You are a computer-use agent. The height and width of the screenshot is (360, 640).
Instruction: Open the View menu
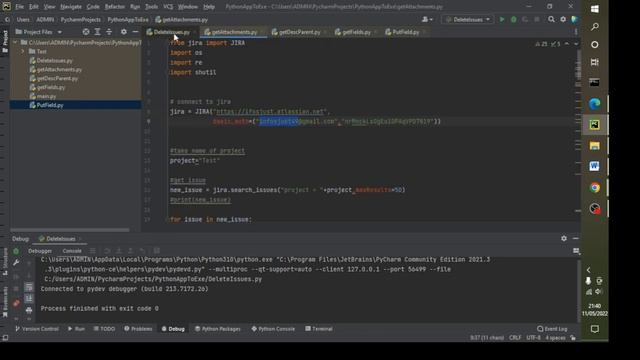click(x=49, y=7)
